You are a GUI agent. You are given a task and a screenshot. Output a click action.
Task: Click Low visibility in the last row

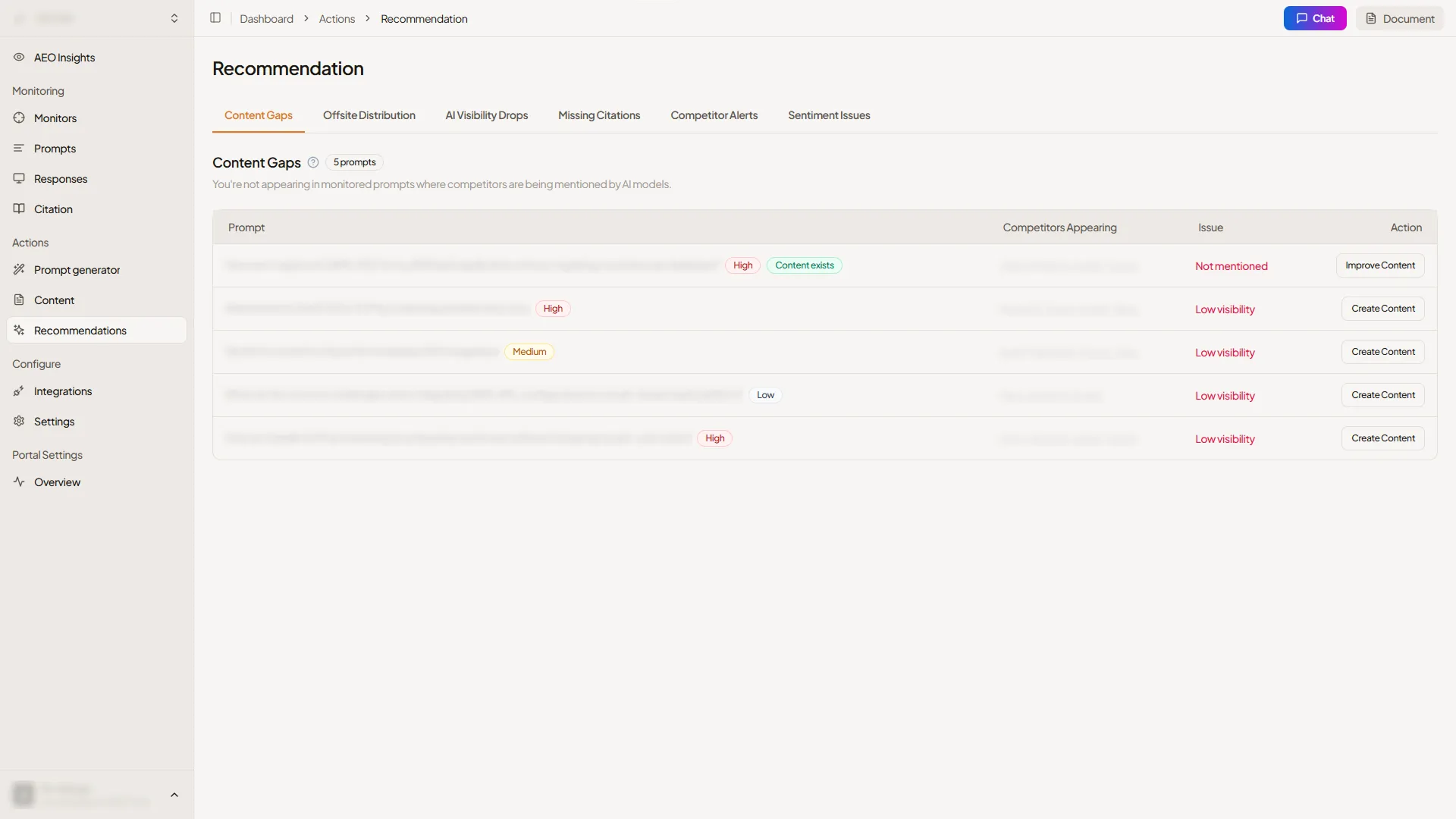coord(1225,439)
